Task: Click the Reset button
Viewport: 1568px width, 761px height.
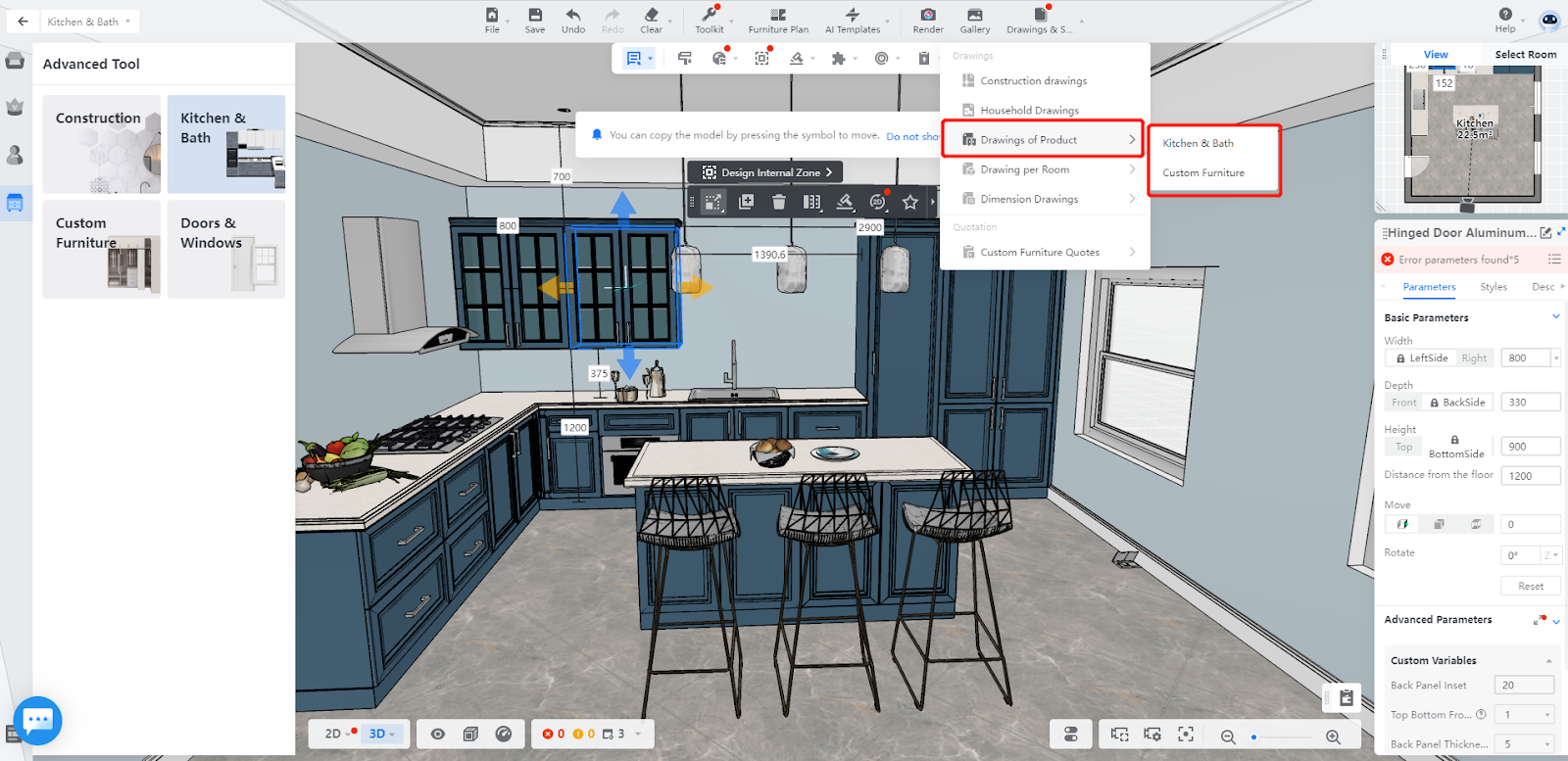Action: (x=1530, y=586)
